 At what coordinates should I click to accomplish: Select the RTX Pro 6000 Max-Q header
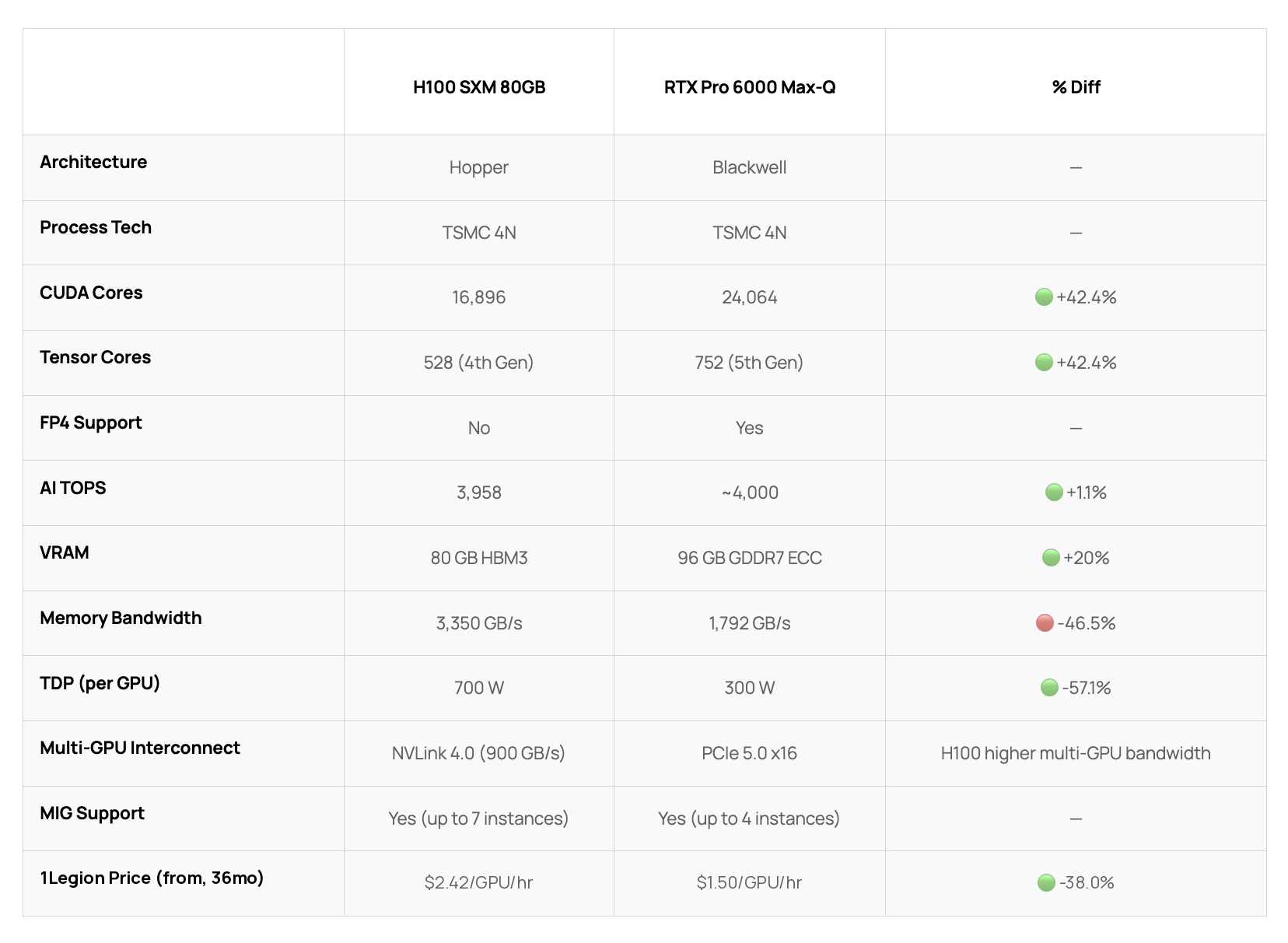coord(750,87)
